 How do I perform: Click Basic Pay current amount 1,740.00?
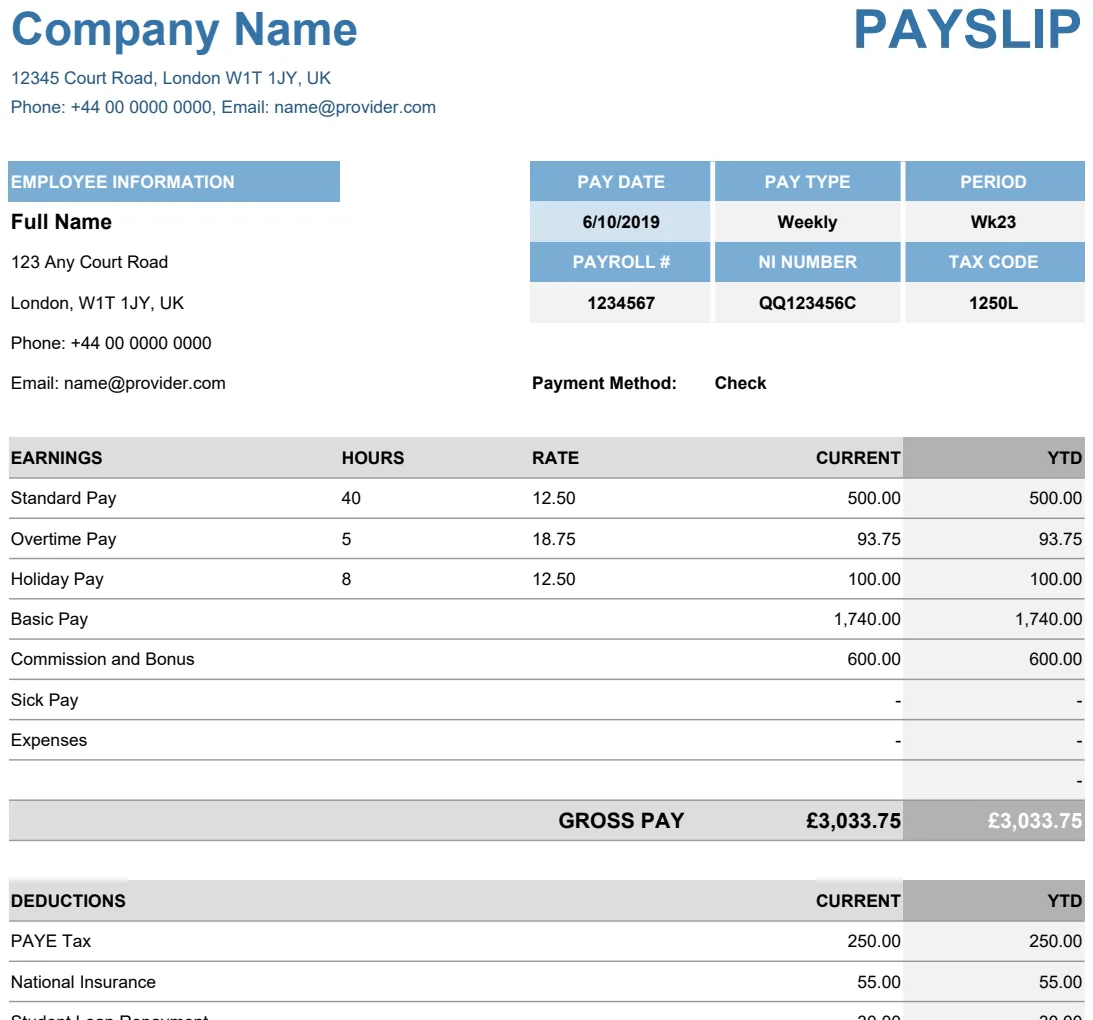pyautogui.click(x=867, y=619)
